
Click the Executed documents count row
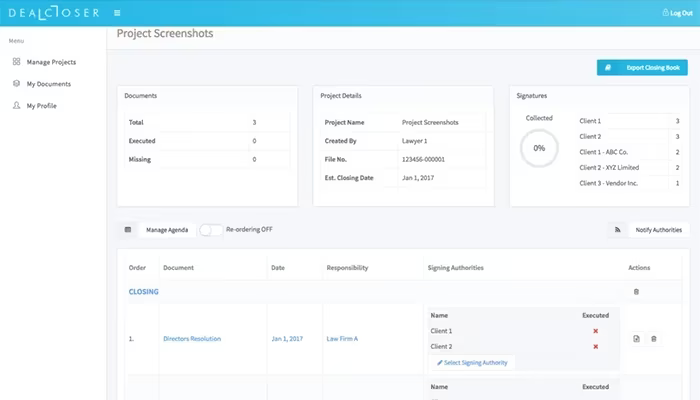[x=207, y=141]
